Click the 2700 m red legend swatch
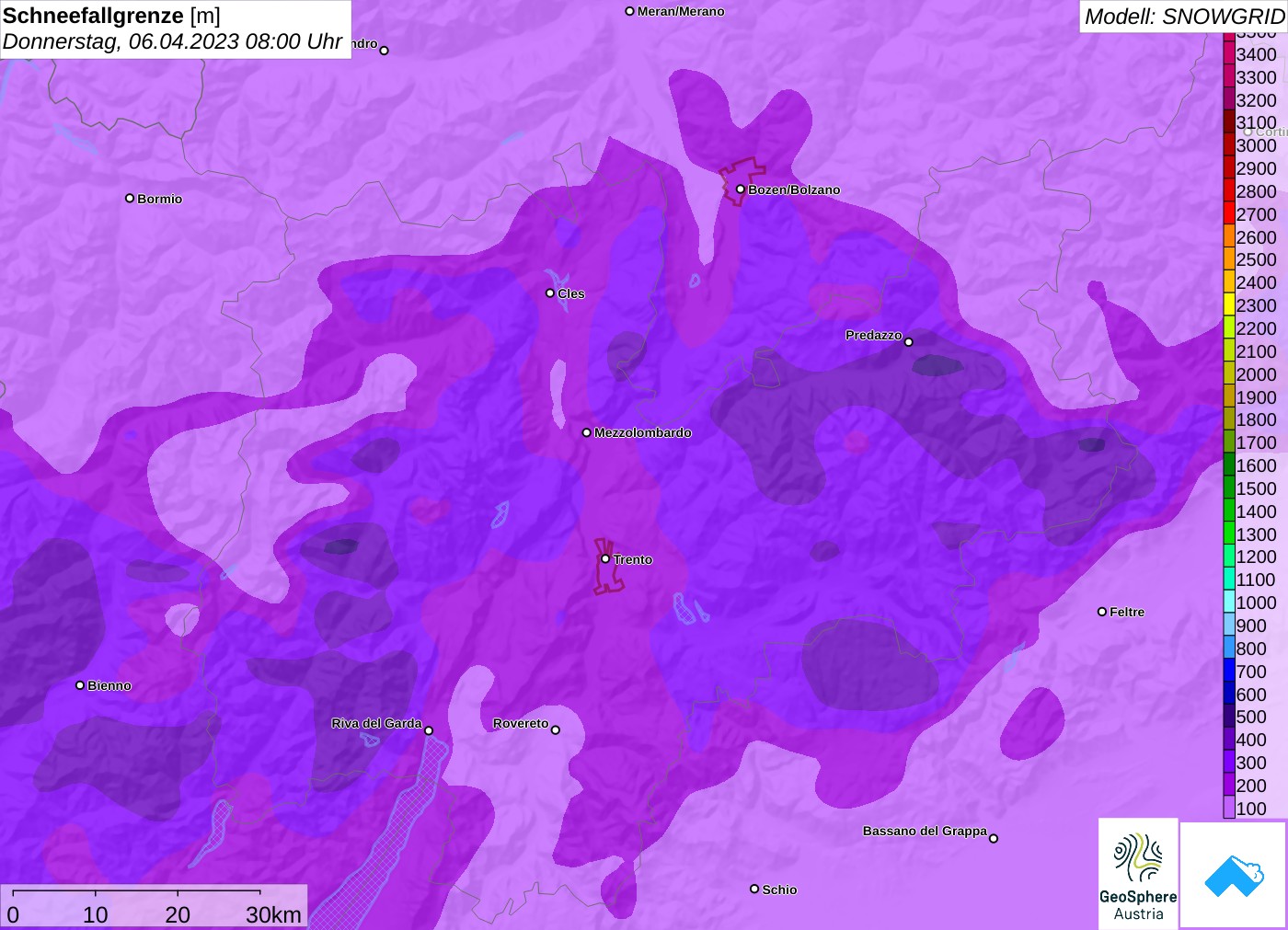The image size is (1288, 930). coord(1229,214)
